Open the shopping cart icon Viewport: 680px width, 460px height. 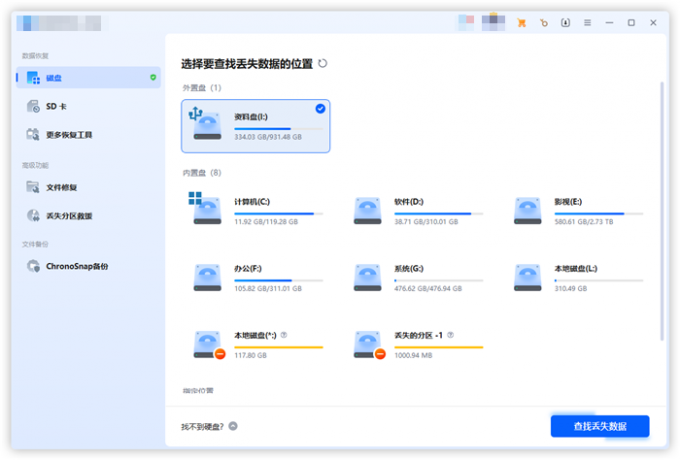click(522, 23)
